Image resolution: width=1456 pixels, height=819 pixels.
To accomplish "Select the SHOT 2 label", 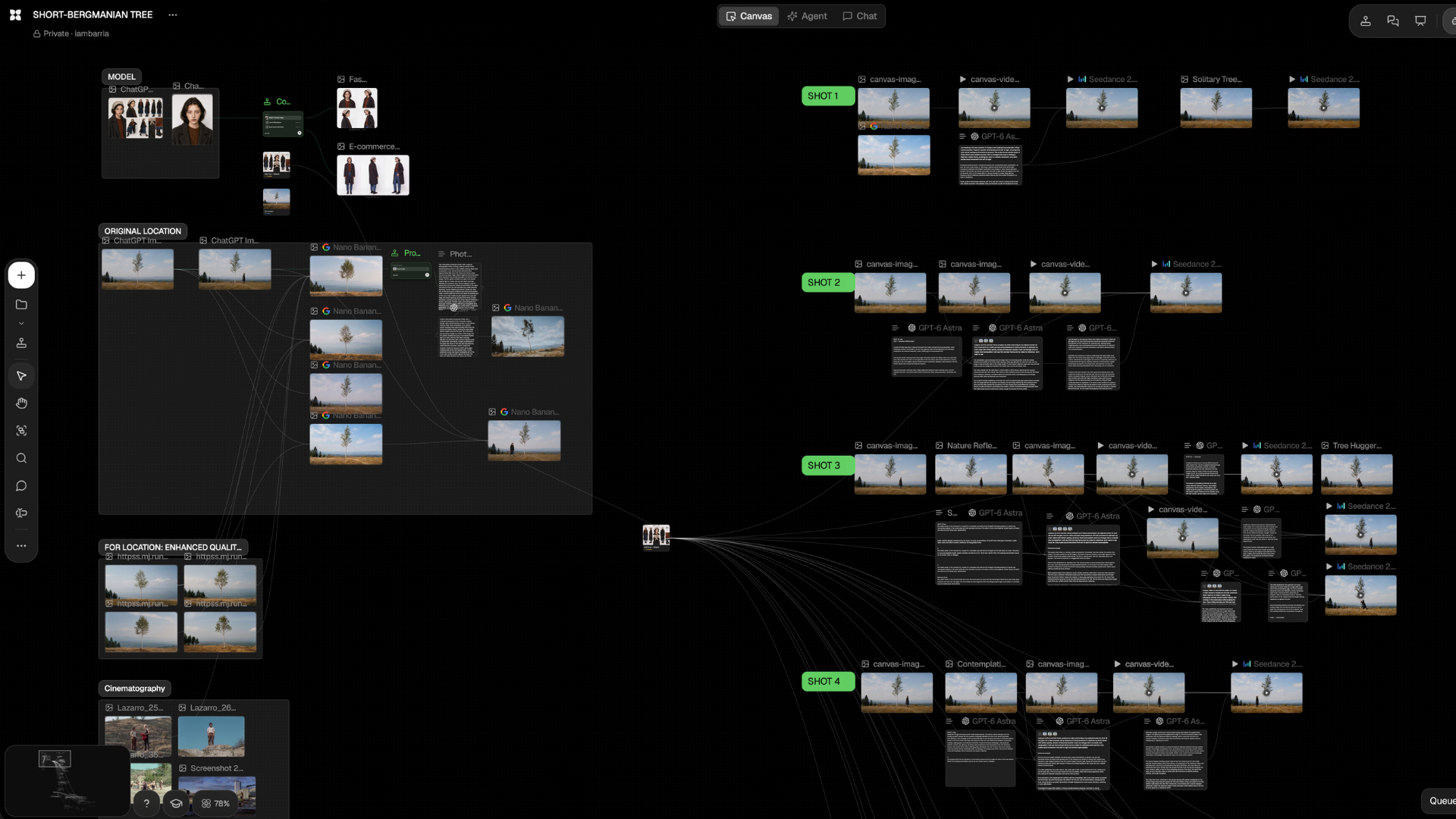I will point(827,283).
